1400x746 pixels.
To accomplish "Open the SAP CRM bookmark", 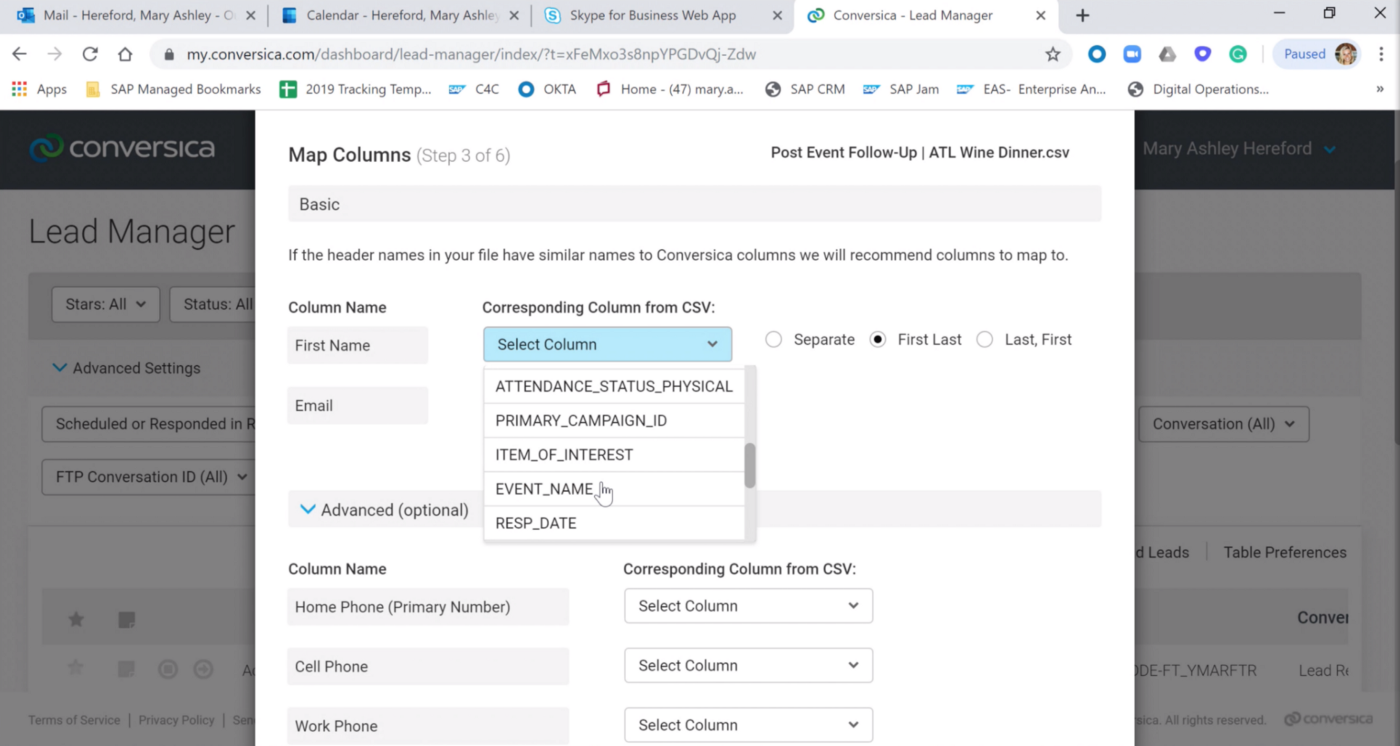I will tap(805, 89).
